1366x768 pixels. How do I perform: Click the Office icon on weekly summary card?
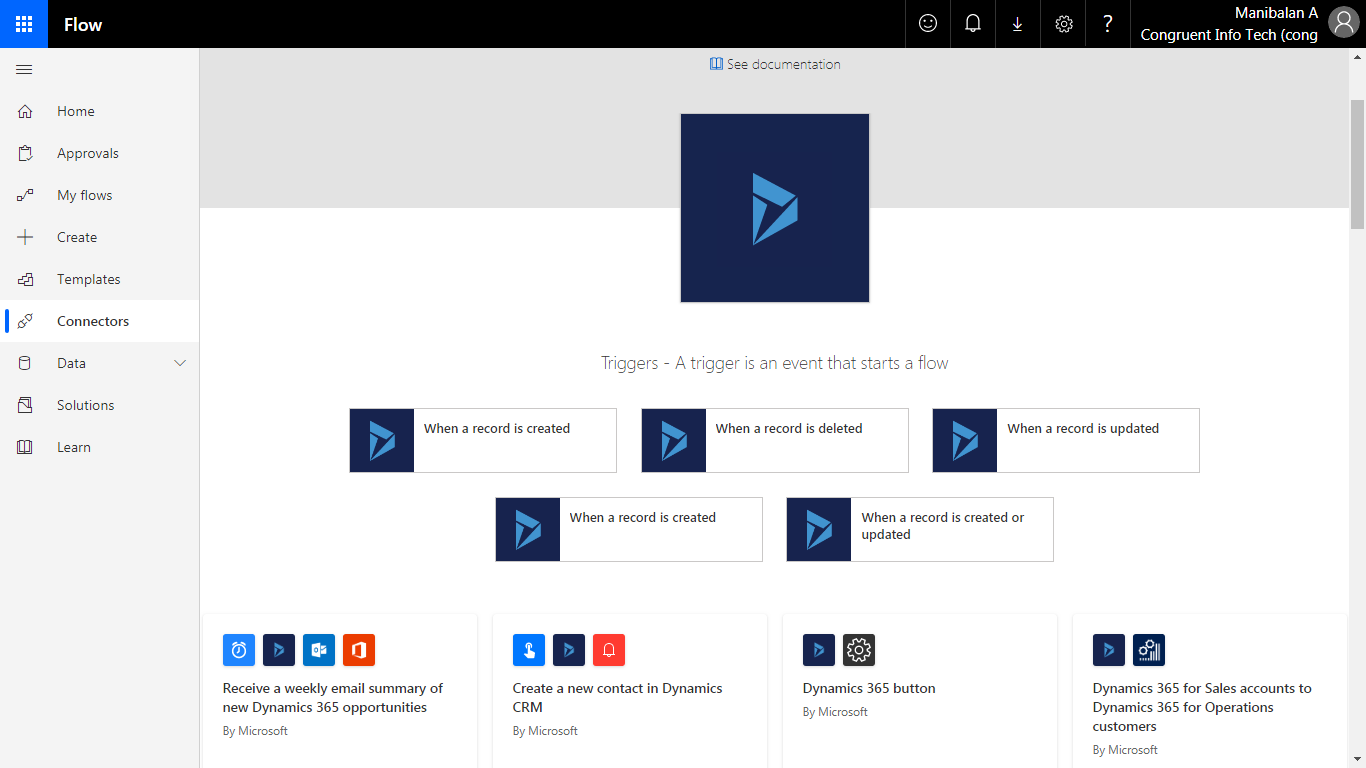[x=359, y=650]
